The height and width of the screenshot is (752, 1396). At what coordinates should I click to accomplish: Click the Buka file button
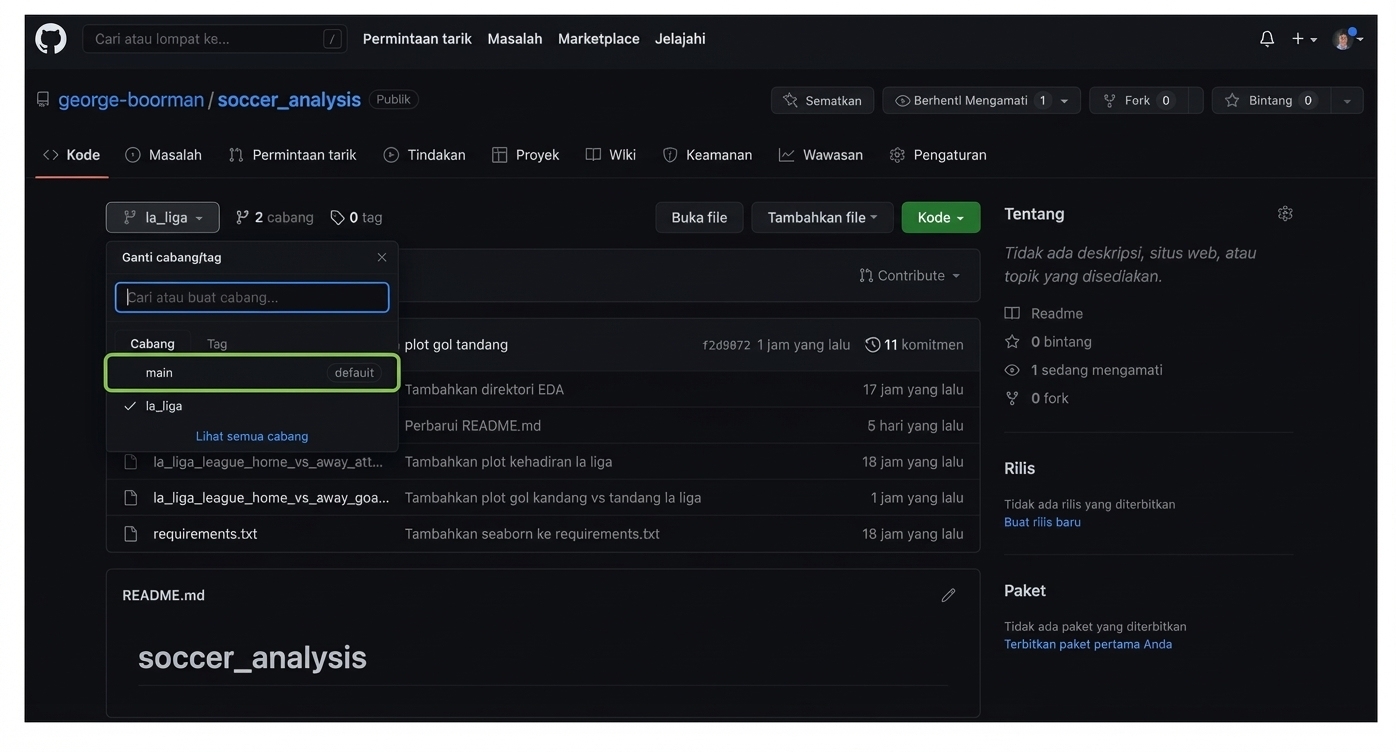[699, 217]
